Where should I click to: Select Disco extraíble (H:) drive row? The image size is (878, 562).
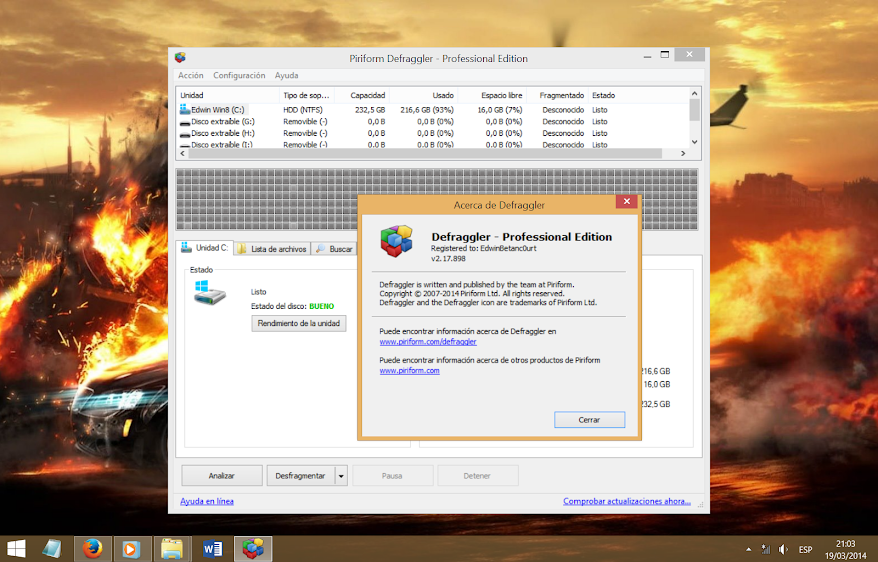point(432,133)
